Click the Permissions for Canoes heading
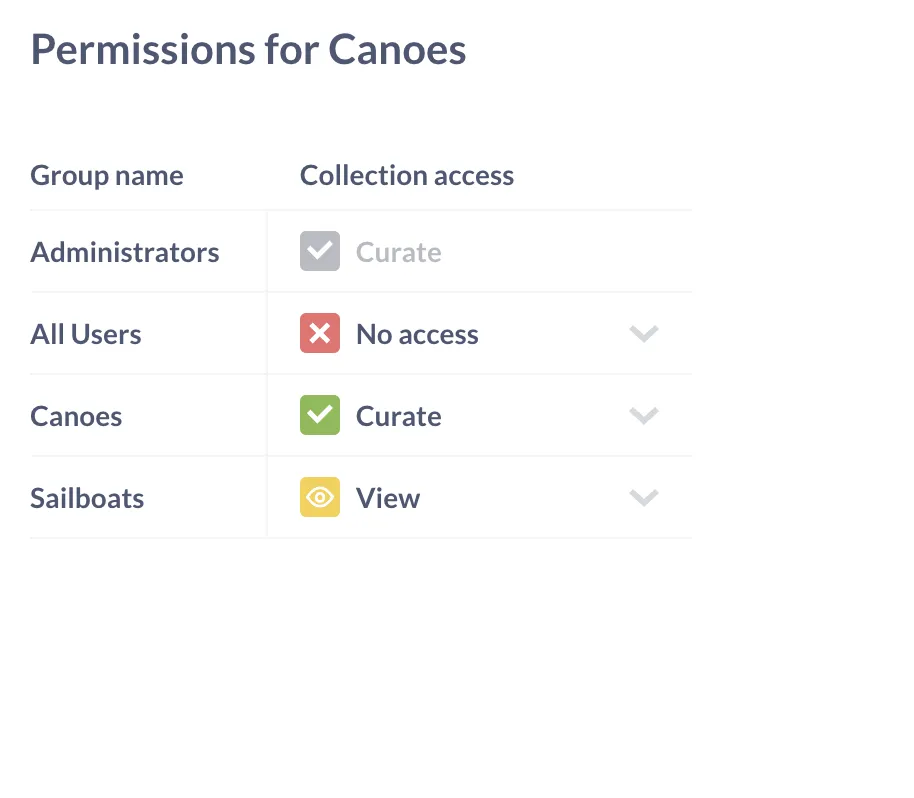 tap(248, 48)
